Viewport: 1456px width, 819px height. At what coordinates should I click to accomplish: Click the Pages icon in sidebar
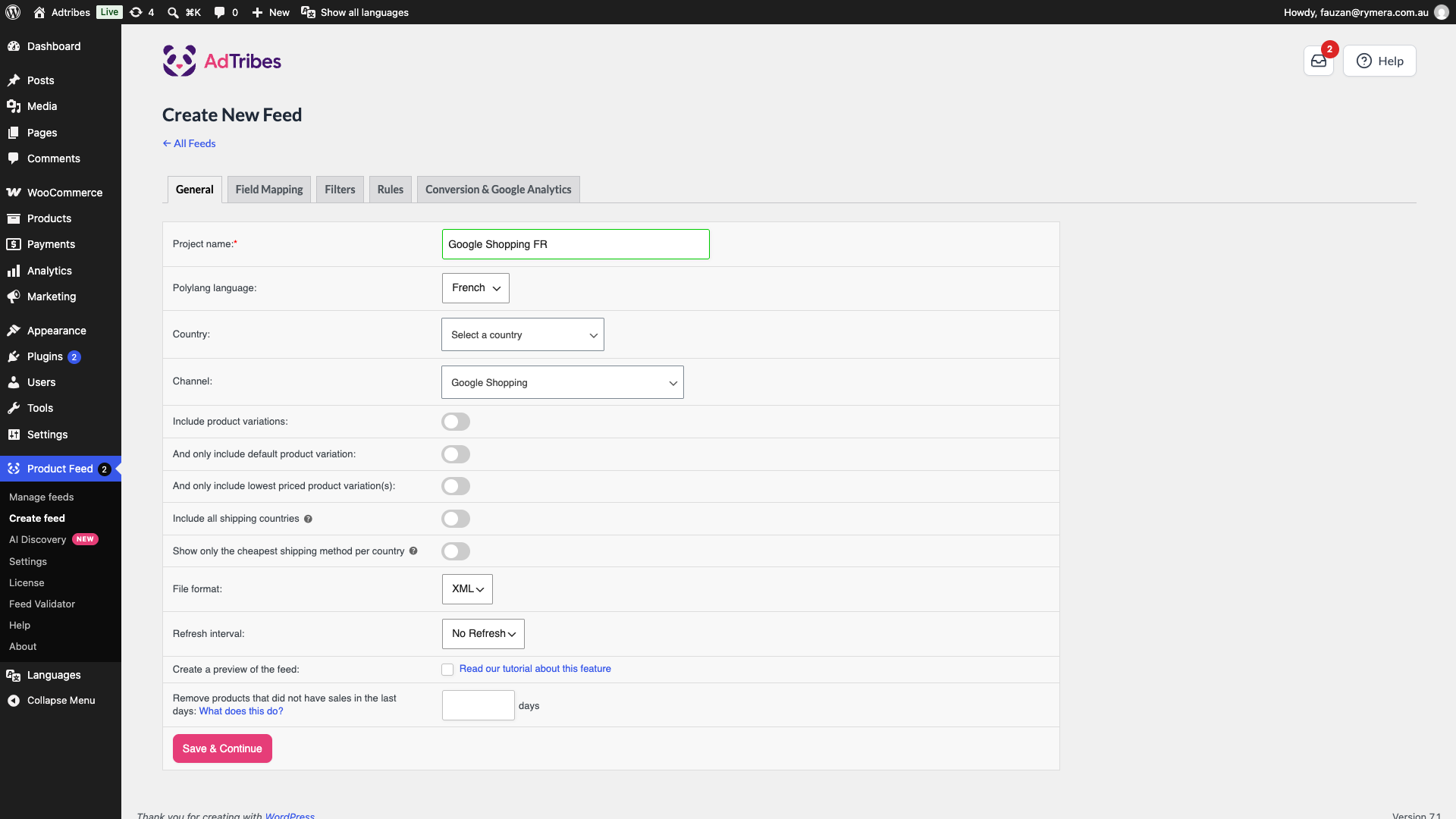click(14, 133)
